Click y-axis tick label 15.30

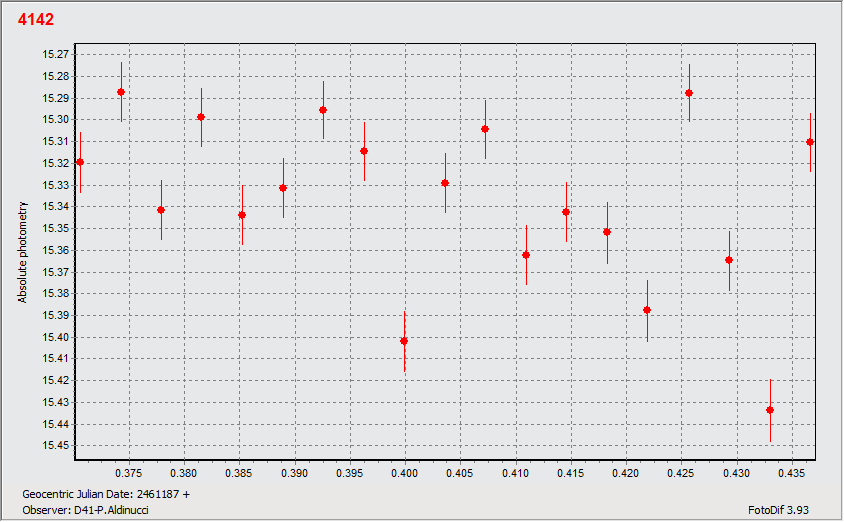[55, 119]
